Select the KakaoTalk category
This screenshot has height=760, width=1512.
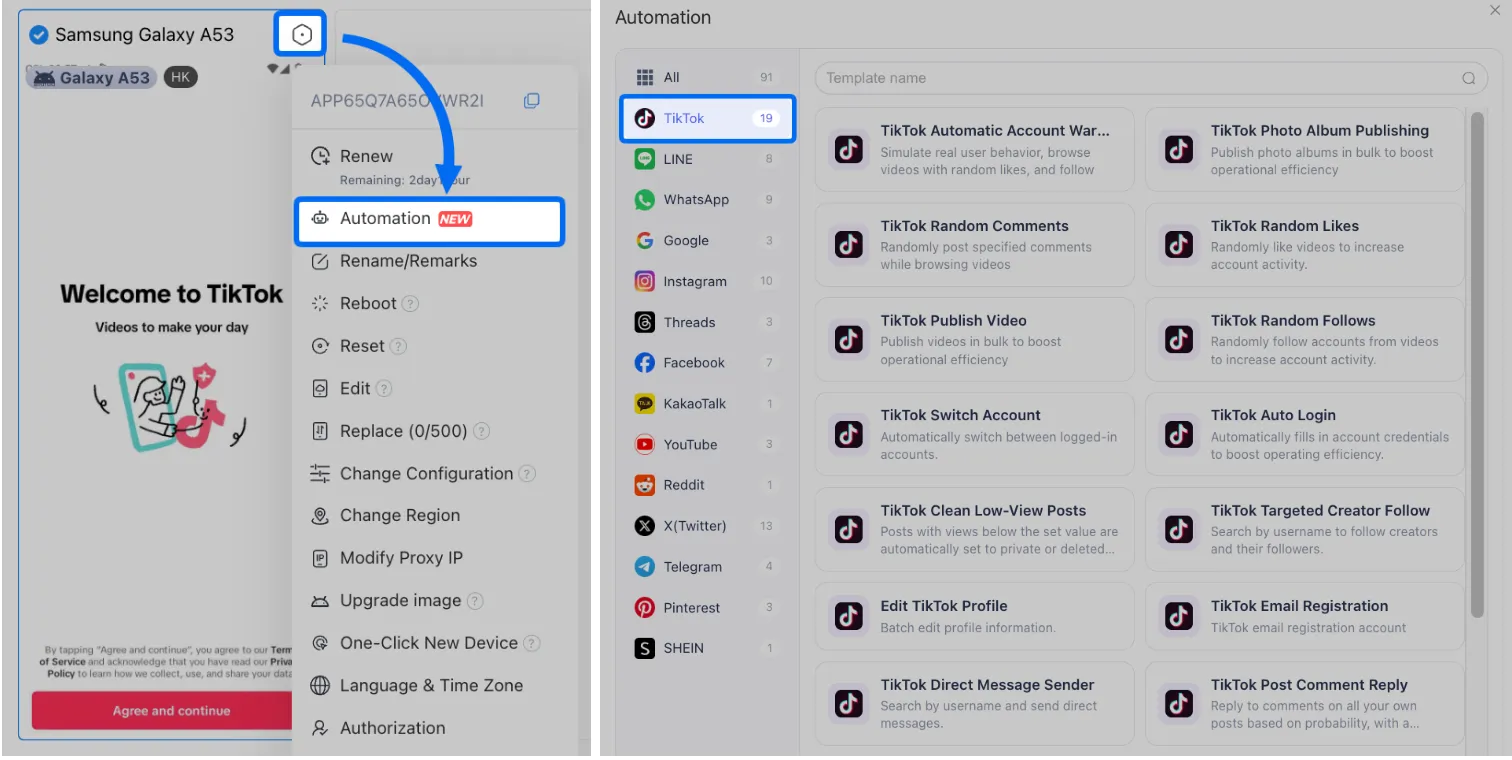706,403
